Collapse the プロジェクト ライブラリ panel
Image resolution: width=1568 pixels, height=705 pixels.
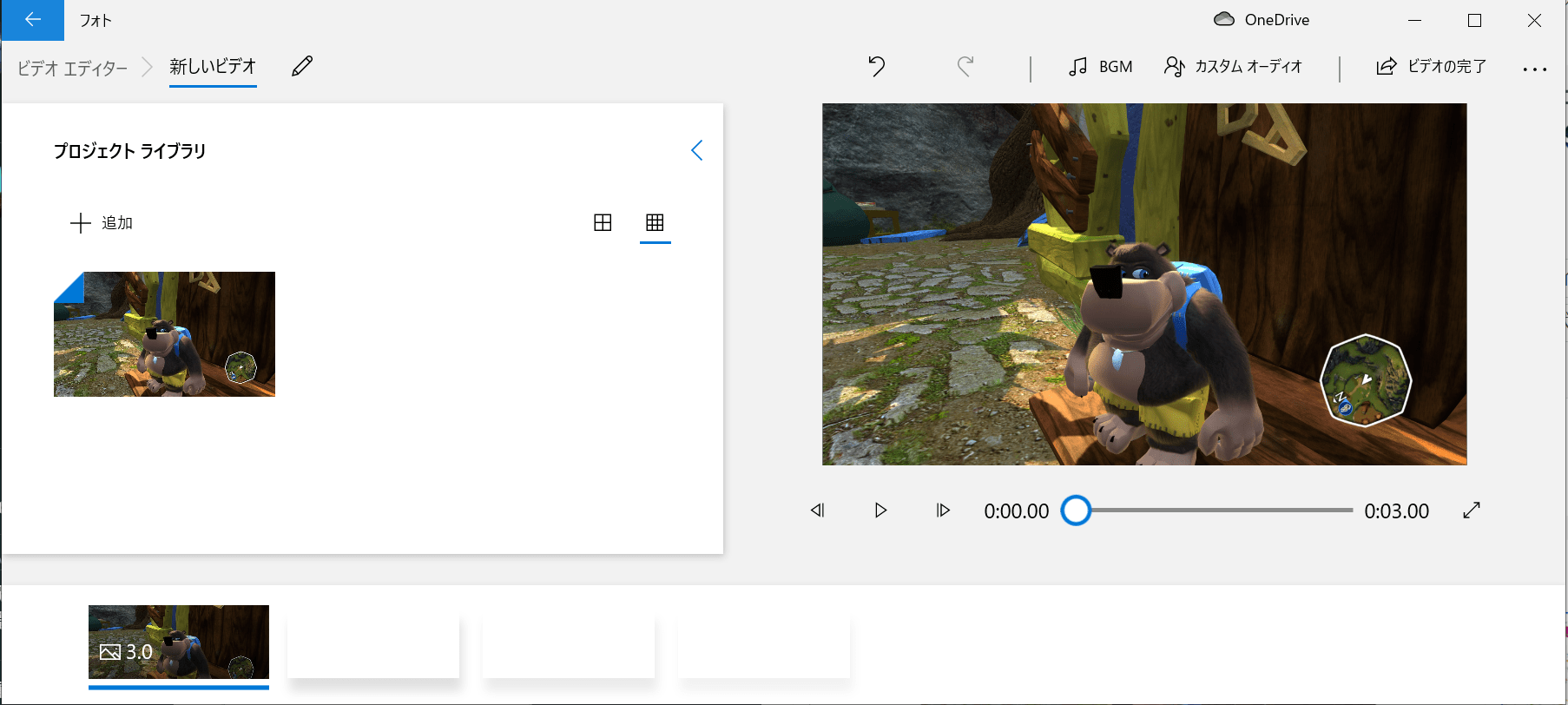click(x=696, y=150)
